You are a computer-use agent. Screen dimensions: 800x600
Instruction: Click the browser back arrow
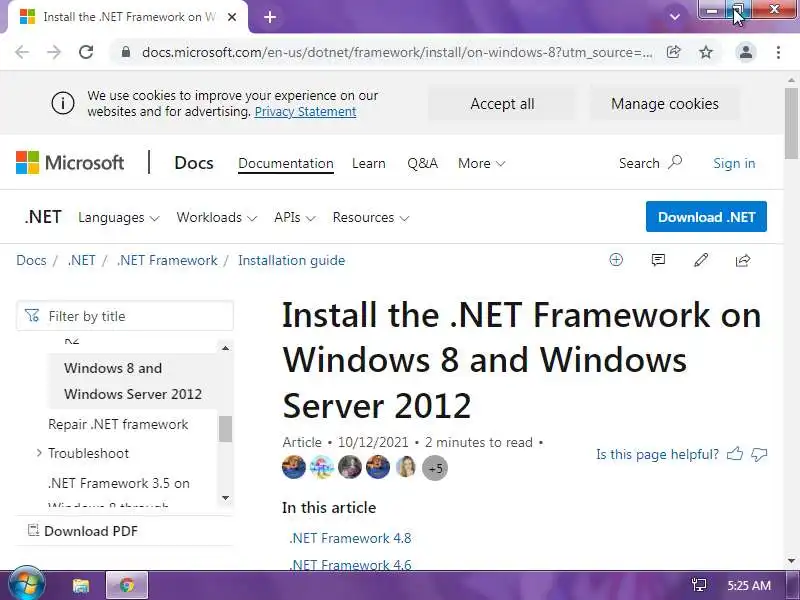pyautogui.click(x=22, y=52)
